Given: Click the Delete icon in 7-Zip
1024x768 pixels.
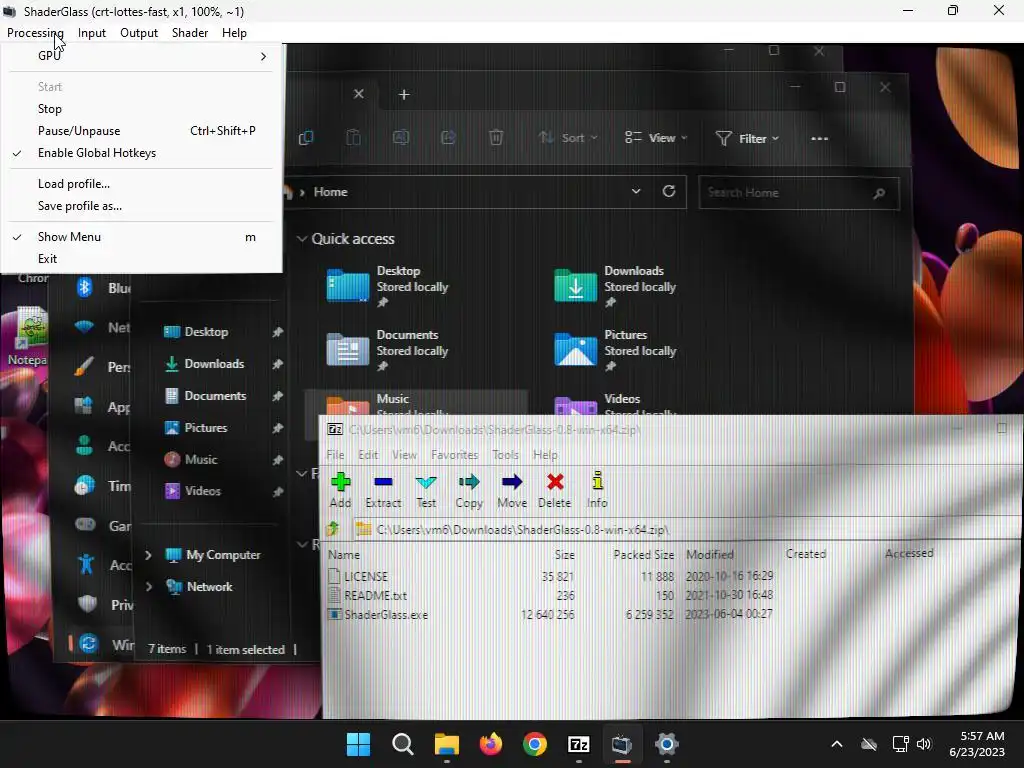Looking at the screenshot, I should [x=554, y=490].
